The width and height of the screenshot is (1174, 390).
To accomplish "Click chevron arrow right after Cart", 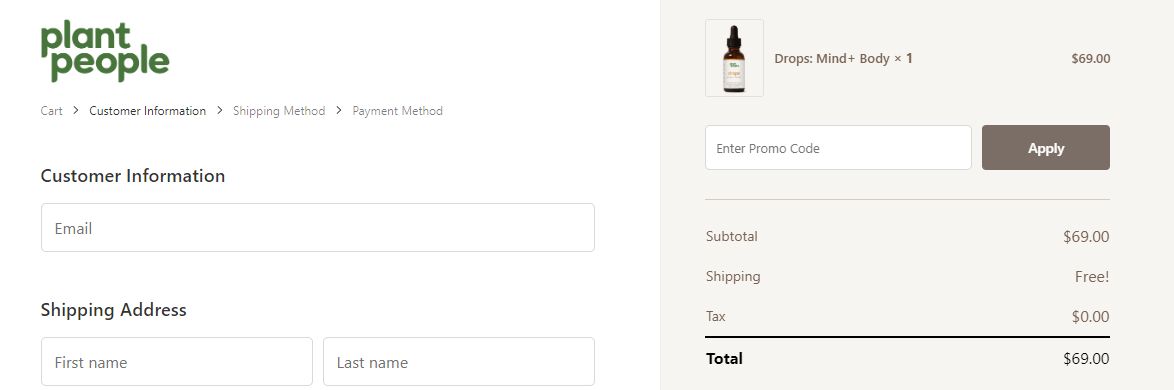I will tap(76, 111).
